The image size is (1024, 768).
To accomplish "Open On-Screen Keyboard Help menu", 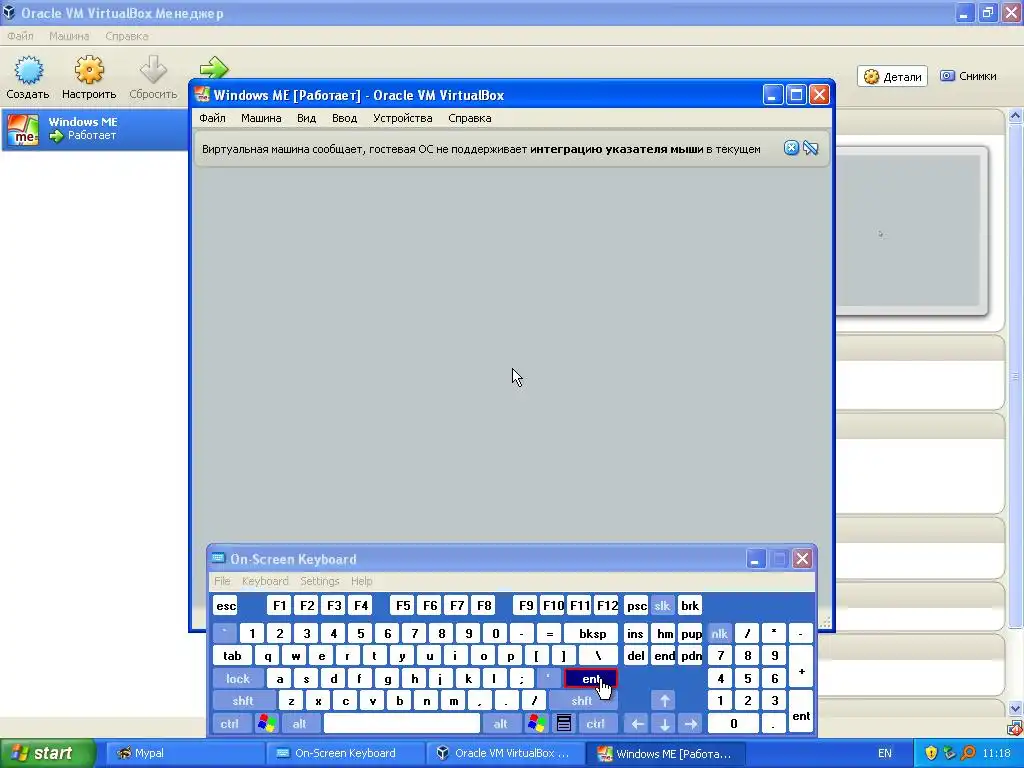I will point(361,581).
